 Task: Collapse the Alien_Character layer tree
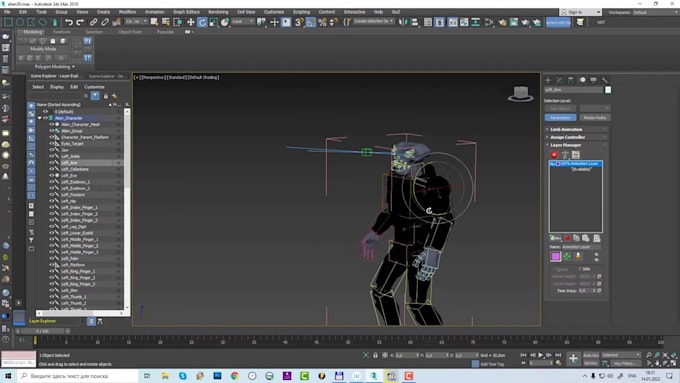[x=39, y=118]
